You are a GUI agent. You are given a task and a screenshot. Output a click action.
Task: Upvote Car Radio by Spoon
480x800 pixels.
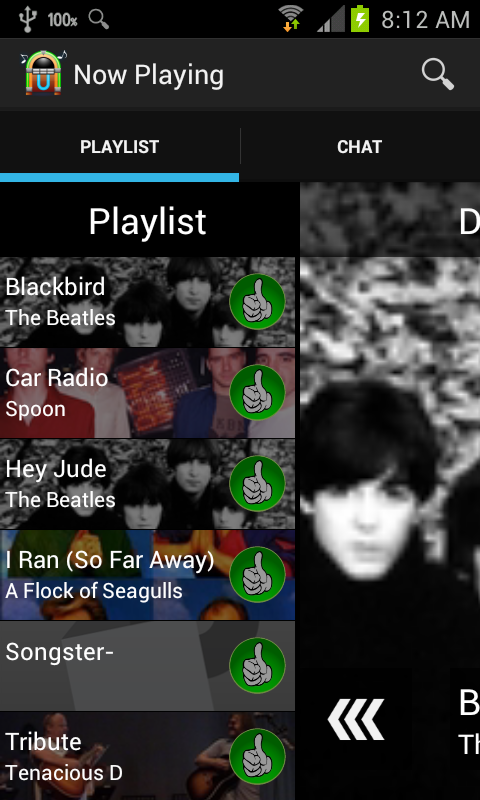click(258, 392)
